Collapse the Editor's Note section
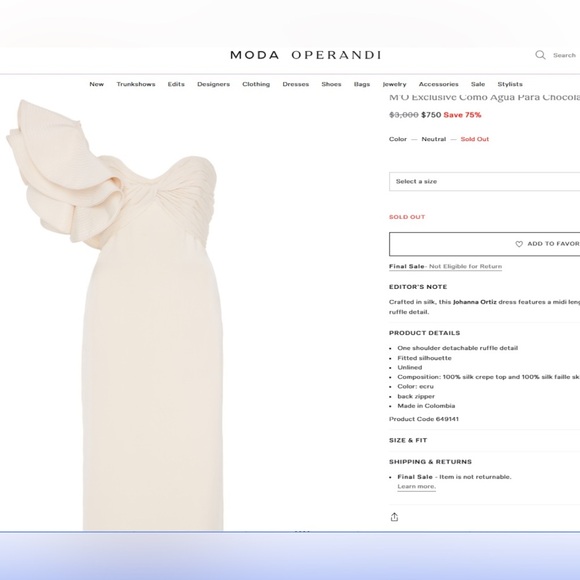Screen dimensions: 580x580 pyautogui.click(x=418, y=287)
